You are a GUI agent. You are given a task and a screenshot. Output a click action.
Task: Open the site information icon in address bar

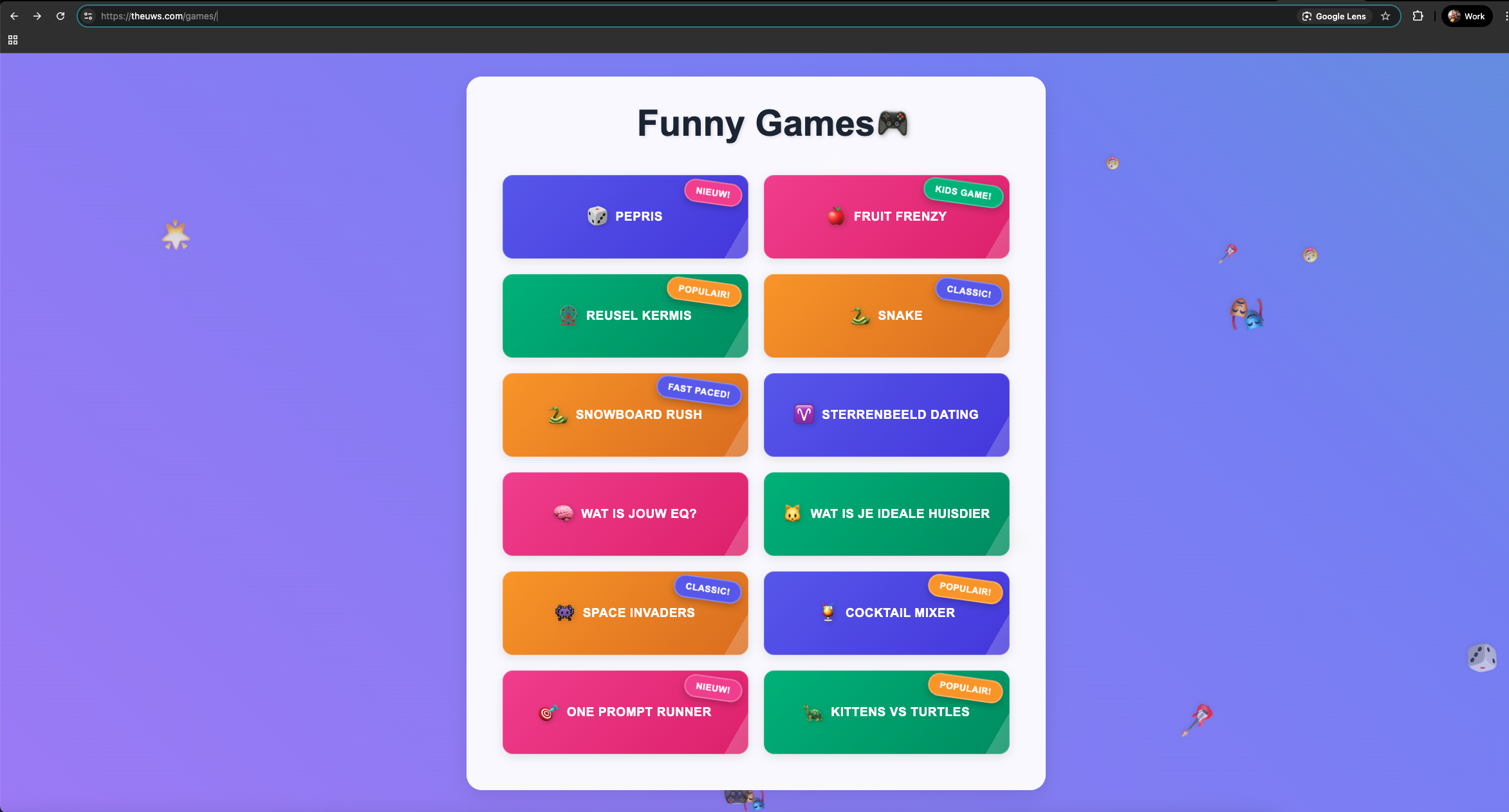(89, 16)
